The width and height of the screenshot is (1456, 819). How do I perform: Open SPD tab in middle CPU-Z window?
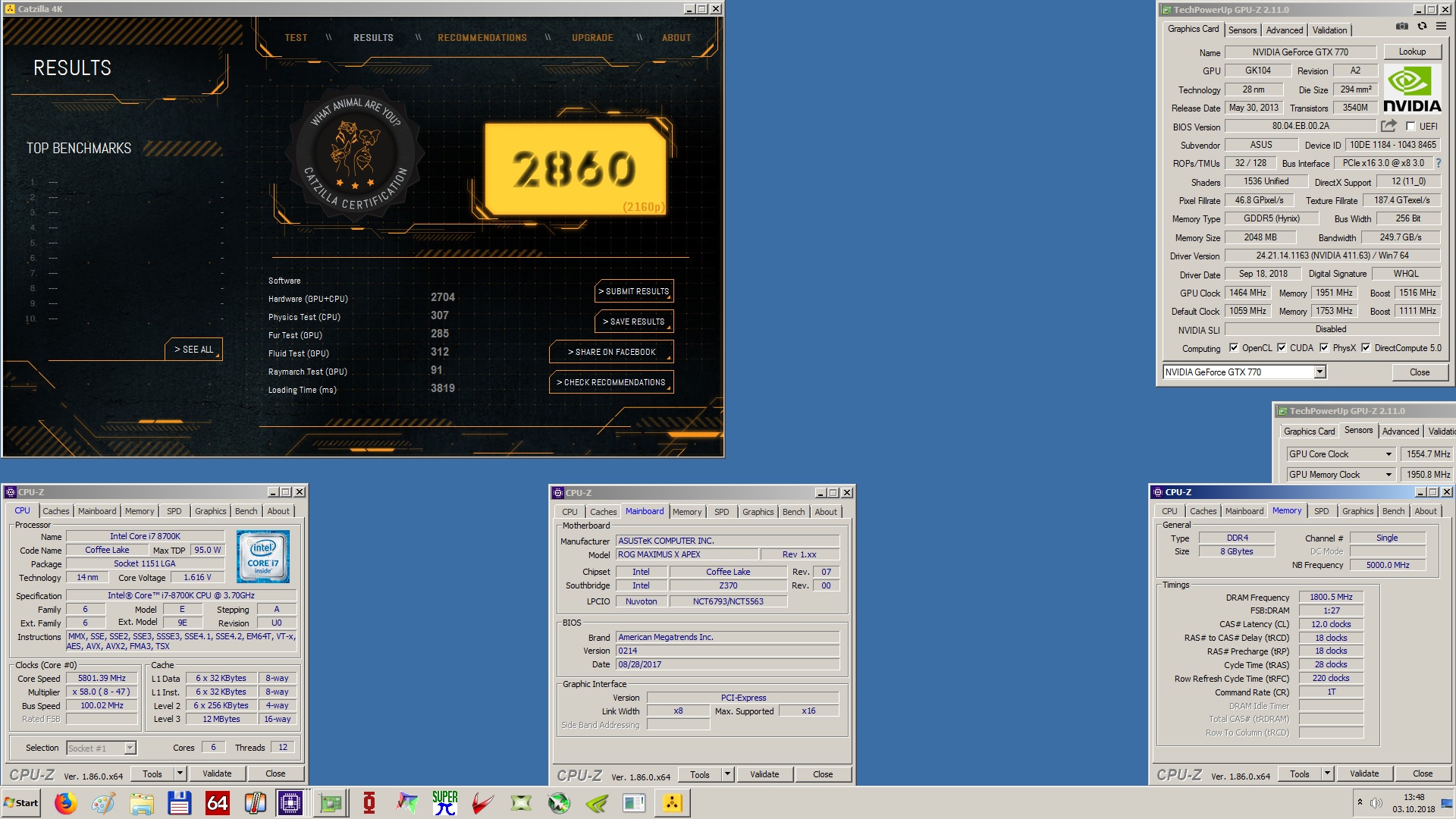(x=722, y=512)
